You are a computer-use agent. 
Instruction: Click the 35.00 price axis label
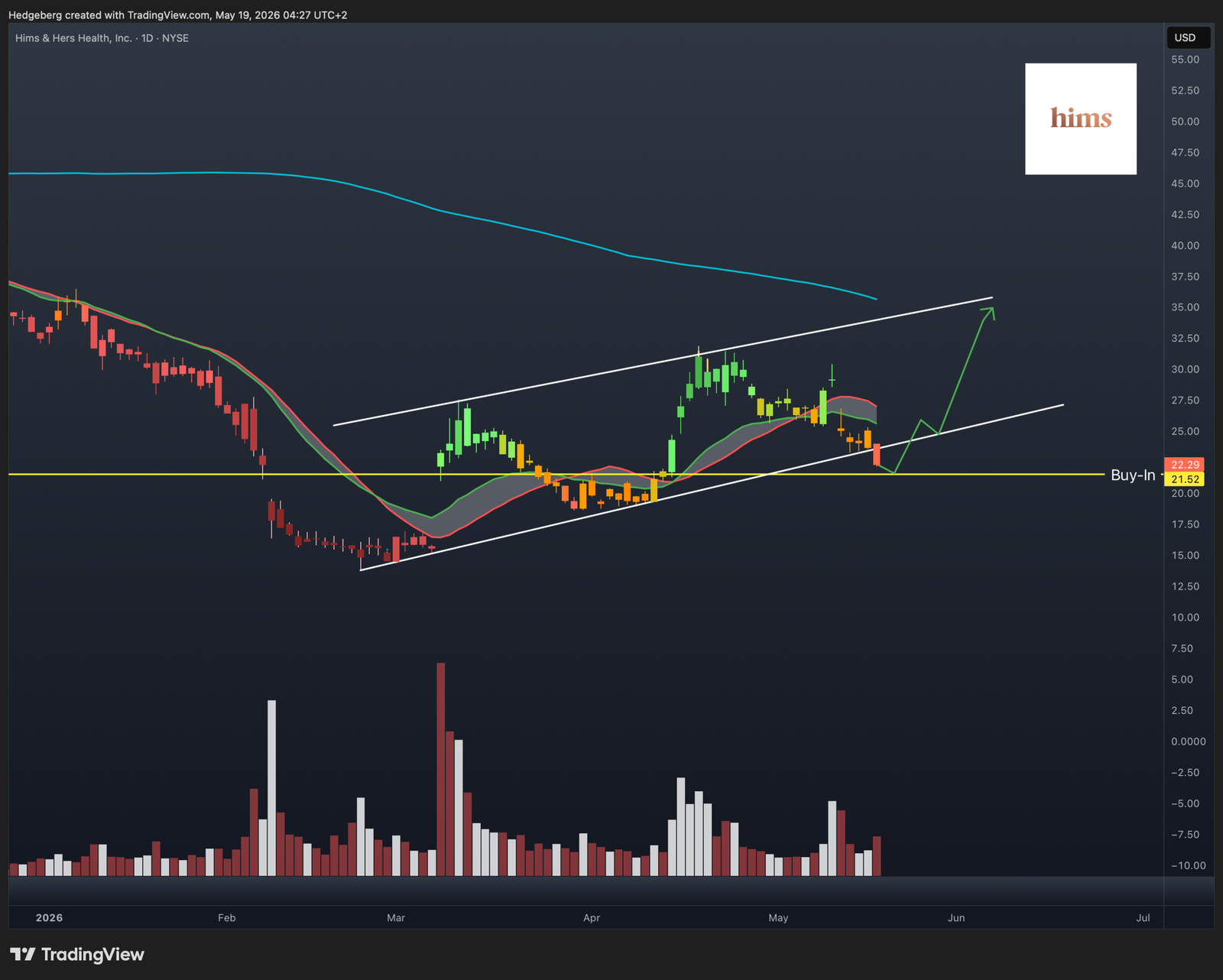[1186, 307]
